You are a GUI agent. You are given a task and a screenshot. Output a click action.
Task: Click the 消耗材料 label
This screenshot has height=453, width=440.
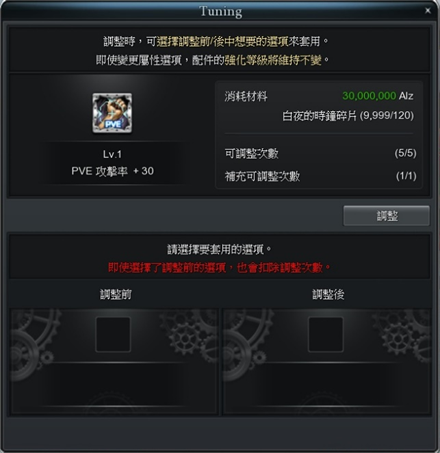coord(246,97)
